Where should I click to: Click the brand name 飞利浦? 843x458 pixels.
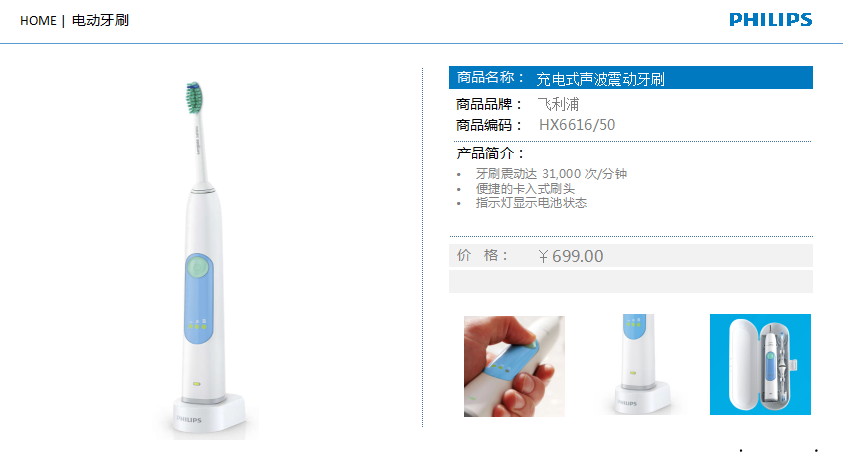tap(559, 104)
